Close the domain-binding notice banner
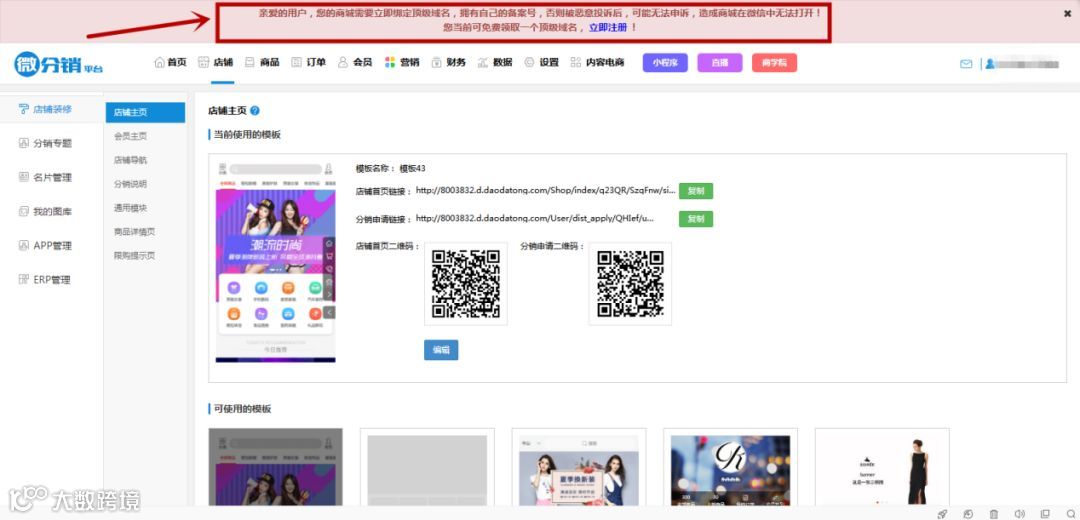 (x=1068, y=13)
